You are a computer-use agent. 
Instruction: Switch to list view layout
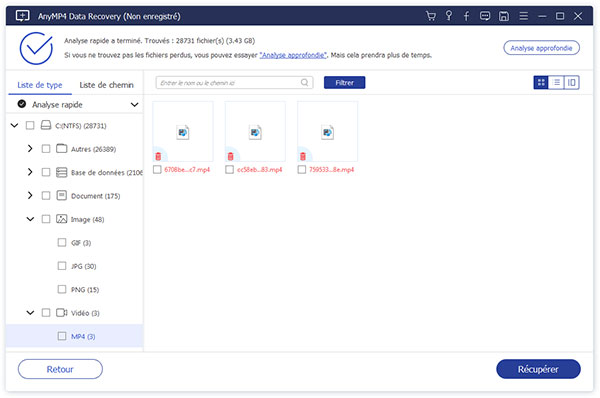[556, 82]
